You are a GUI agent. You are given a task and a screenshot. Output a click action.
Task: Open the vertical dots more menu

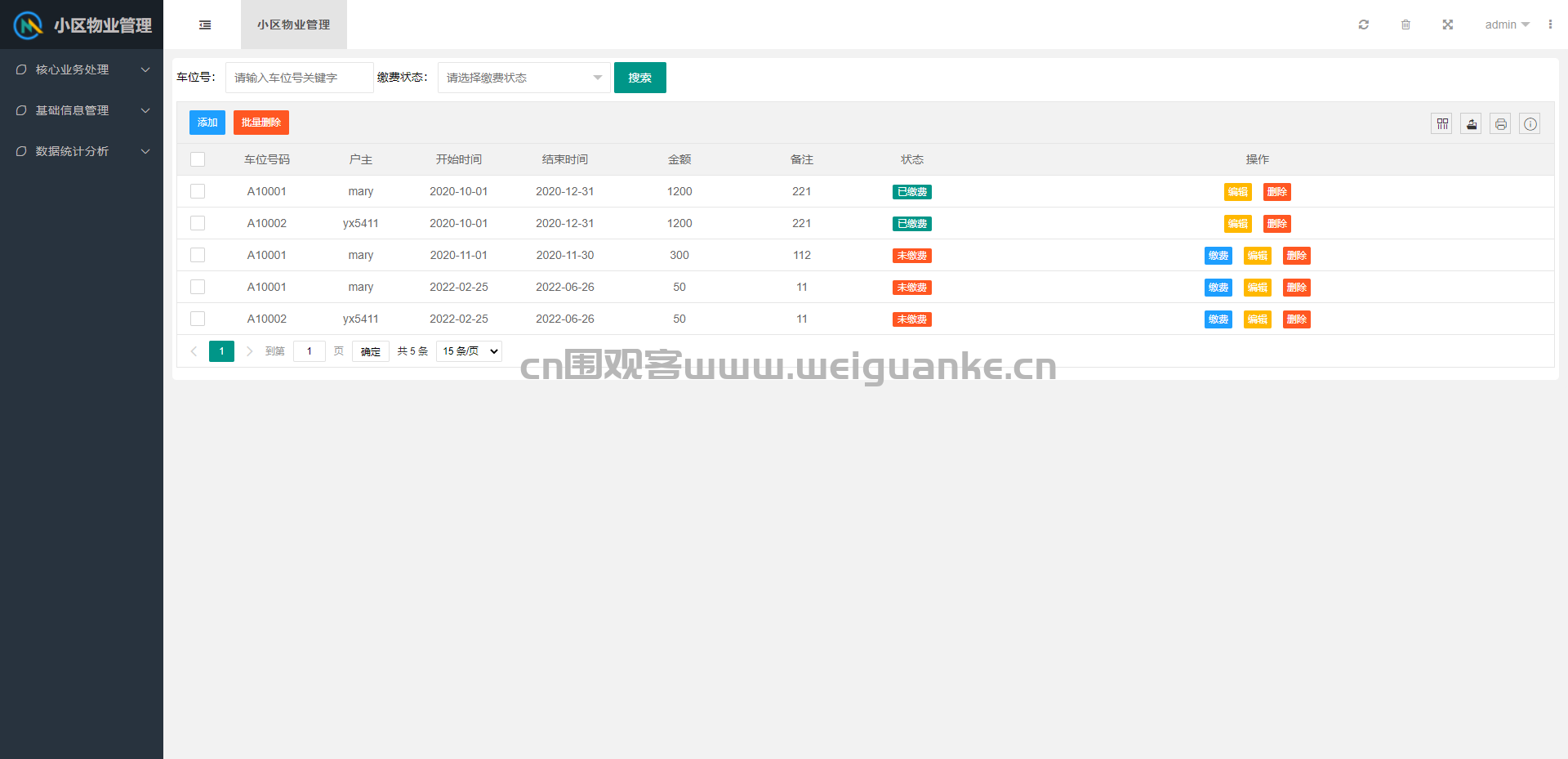(x=1550, y=25)
